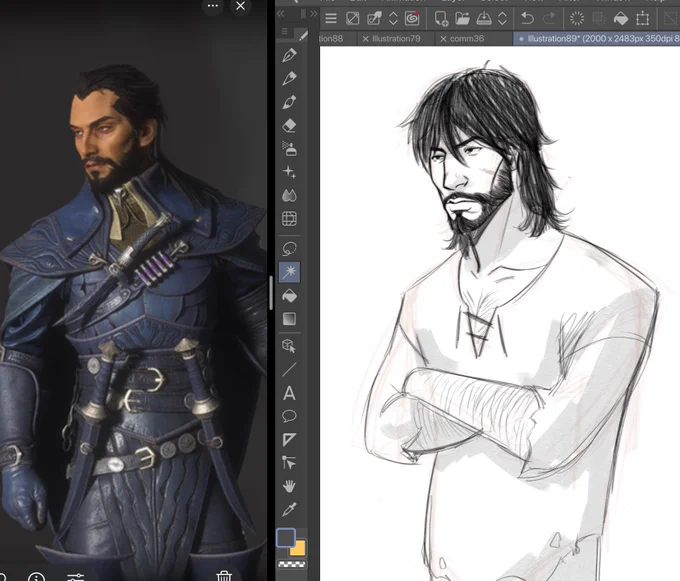Viewport: 680px width, 581px height.
Task: Undo the last stroke
Action: click(x=527, y=18)
